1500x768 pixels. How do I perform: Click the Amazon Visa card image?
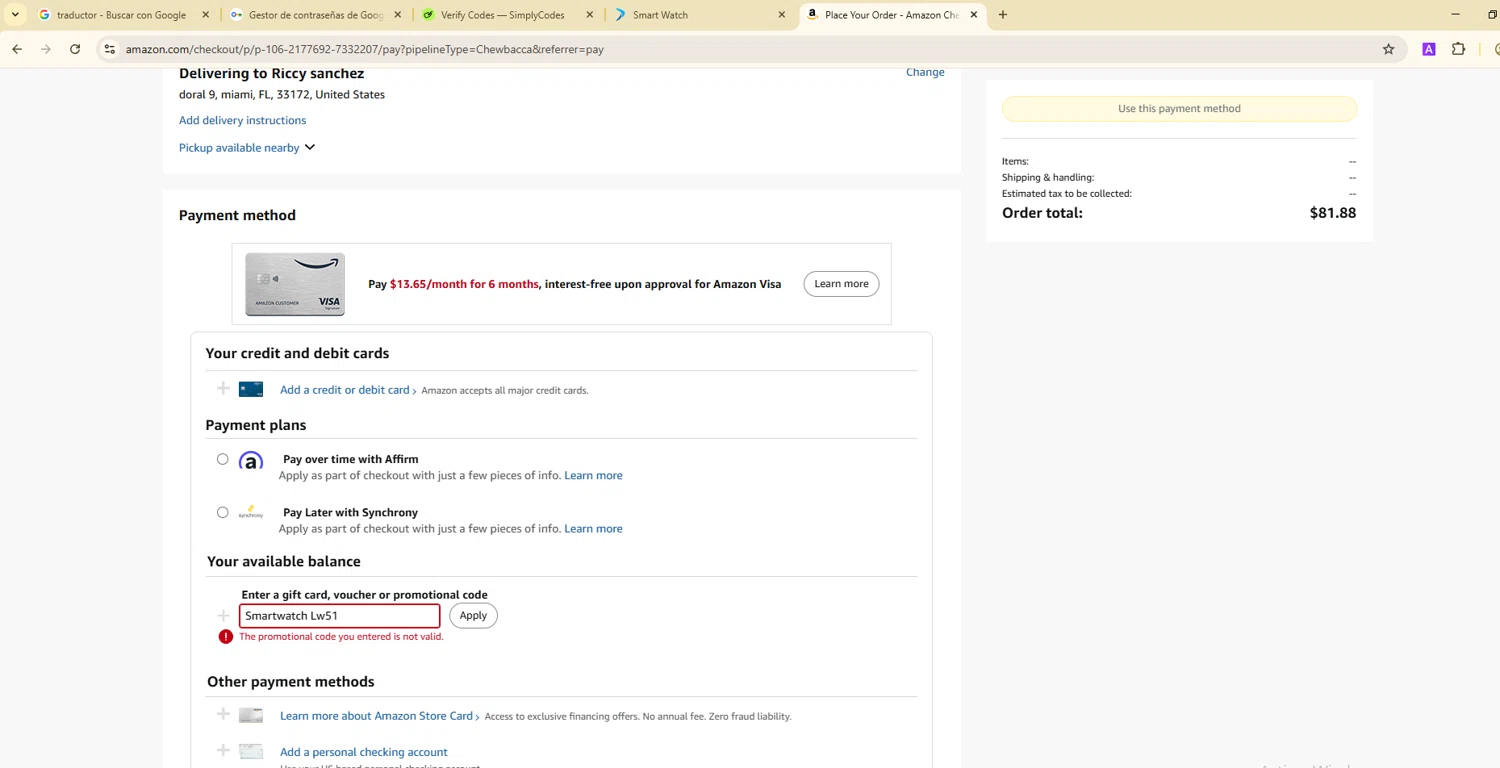pos(295,284)
